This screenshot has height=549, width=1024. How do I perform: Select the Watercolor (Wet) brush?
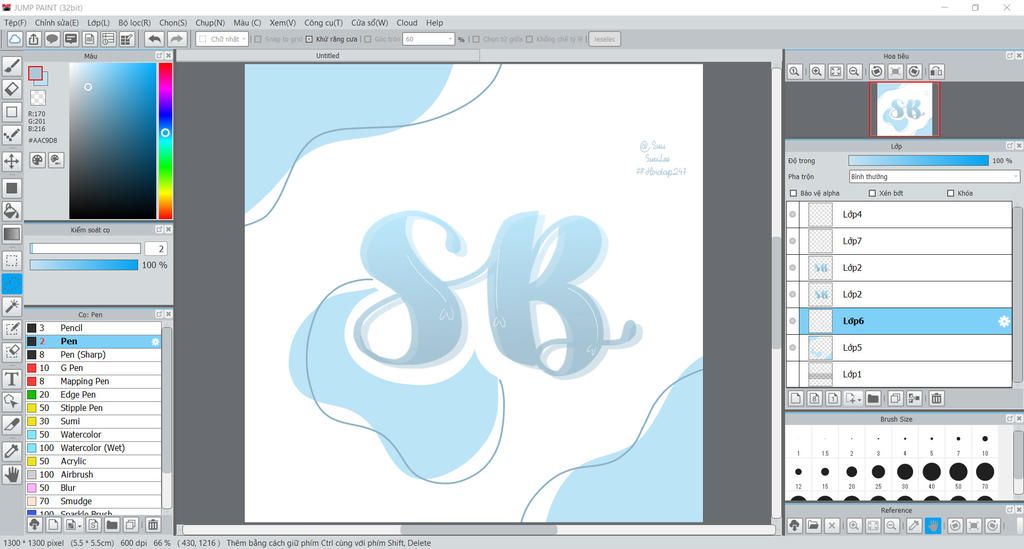93,448
